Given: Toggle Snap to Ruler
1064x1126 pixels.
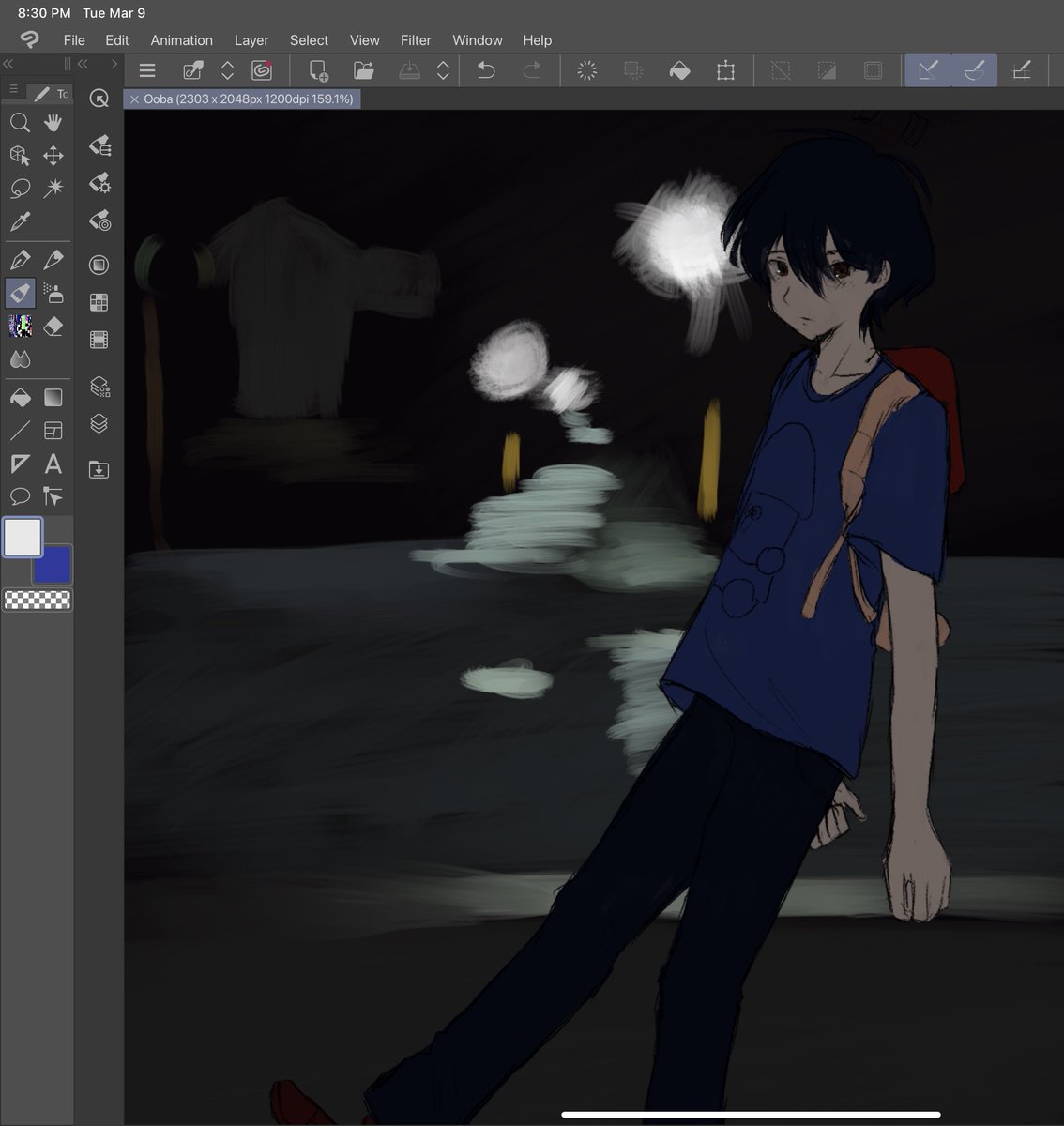Looking at the screenshot, I should point(928,70).
